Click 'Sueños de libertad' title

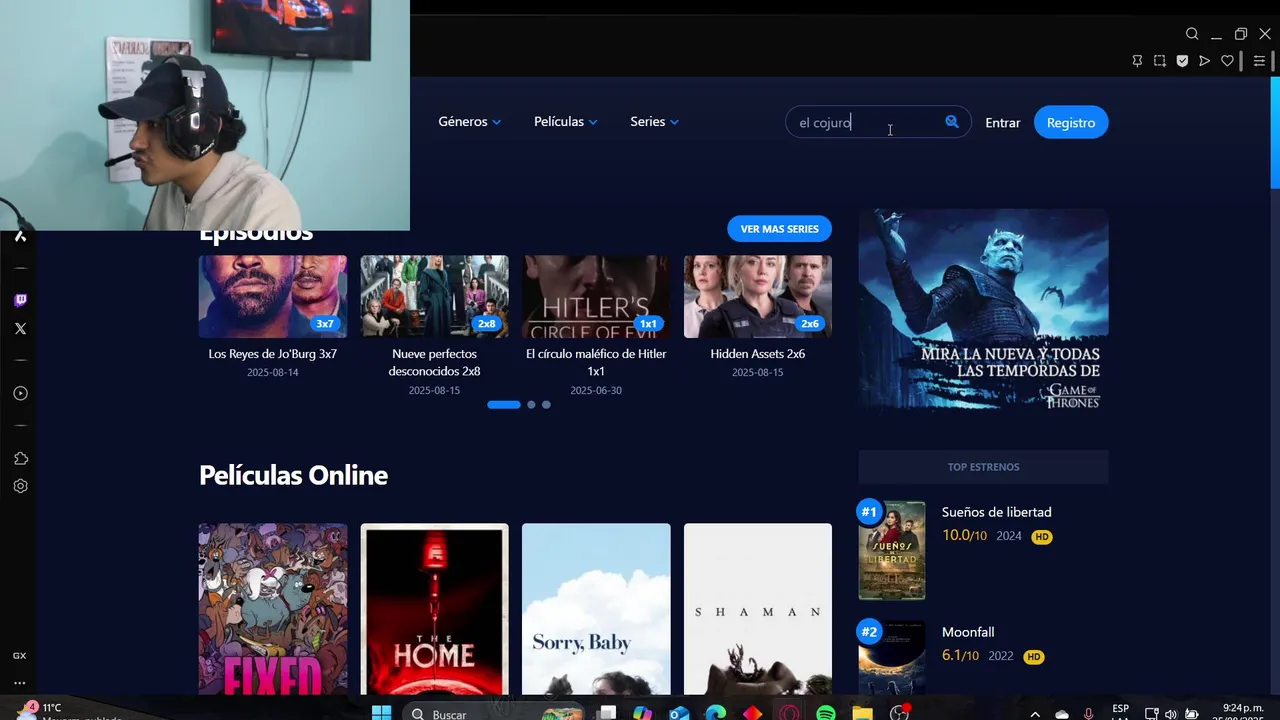(x=996, y=512)
